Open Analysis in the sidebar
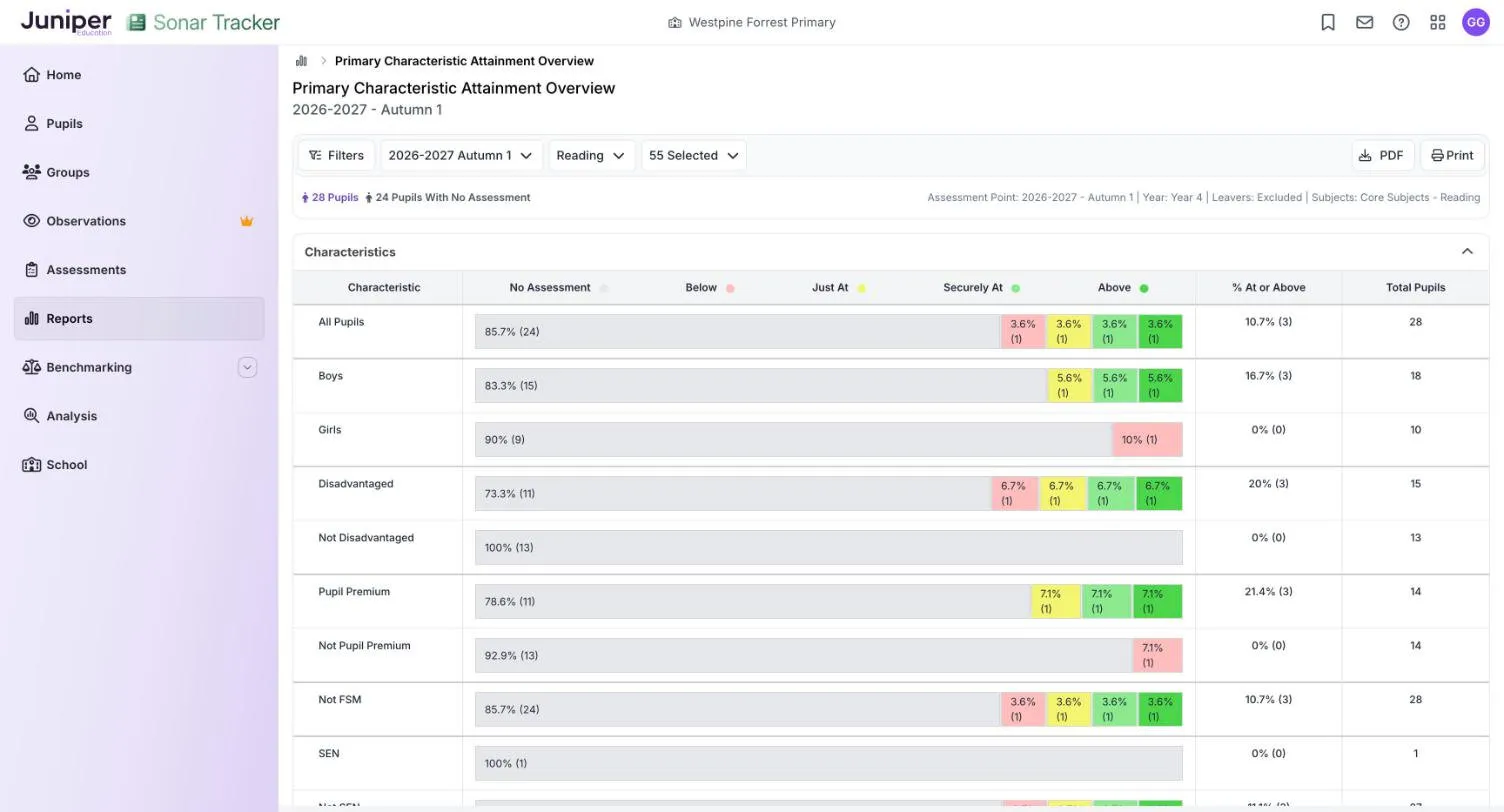 click(139, 416)
